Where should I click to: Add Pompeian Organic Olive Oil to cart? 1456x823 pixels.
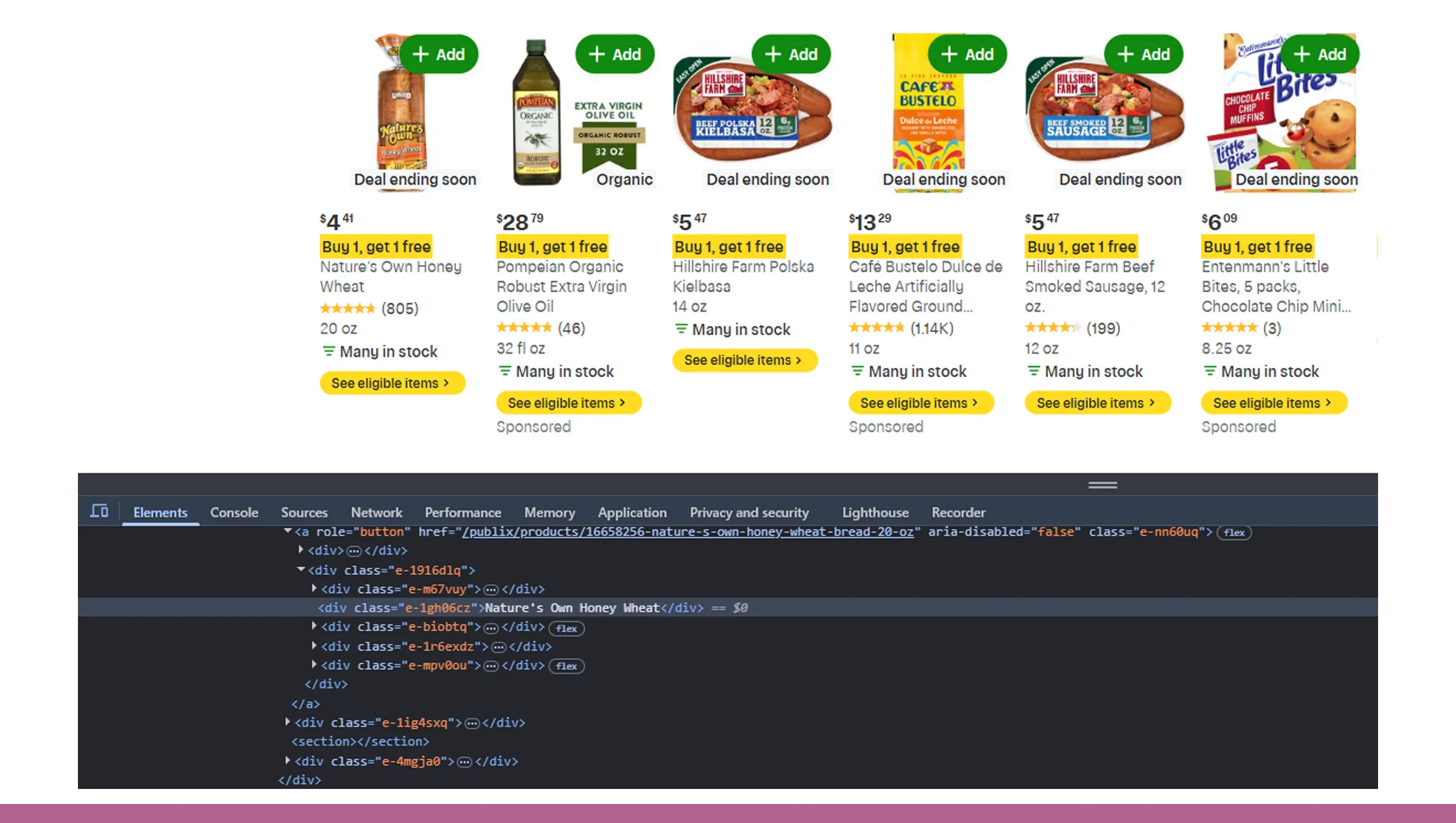click(614, 54)
